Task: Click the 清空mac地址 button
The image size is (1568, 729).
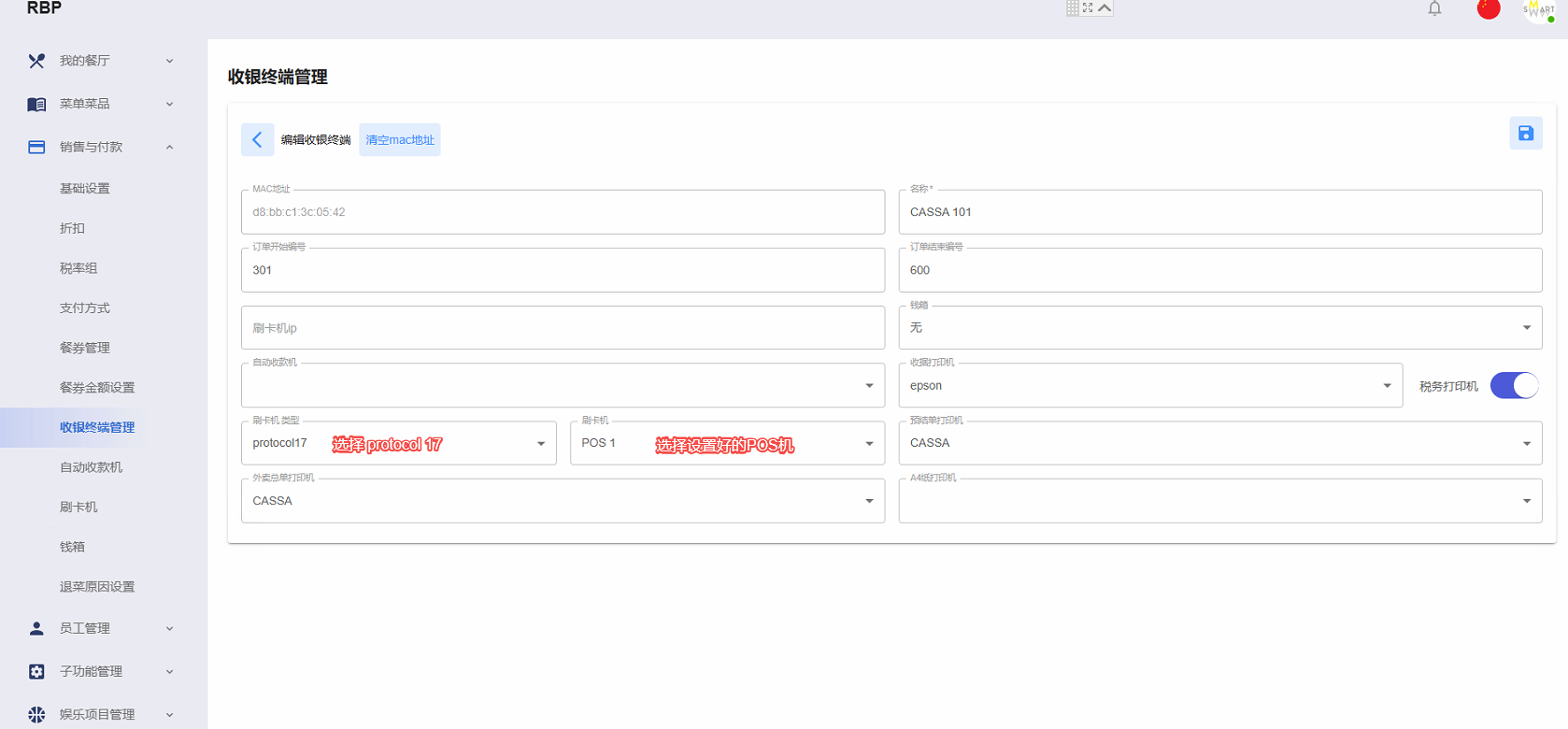Action: [x=400, y=139]
